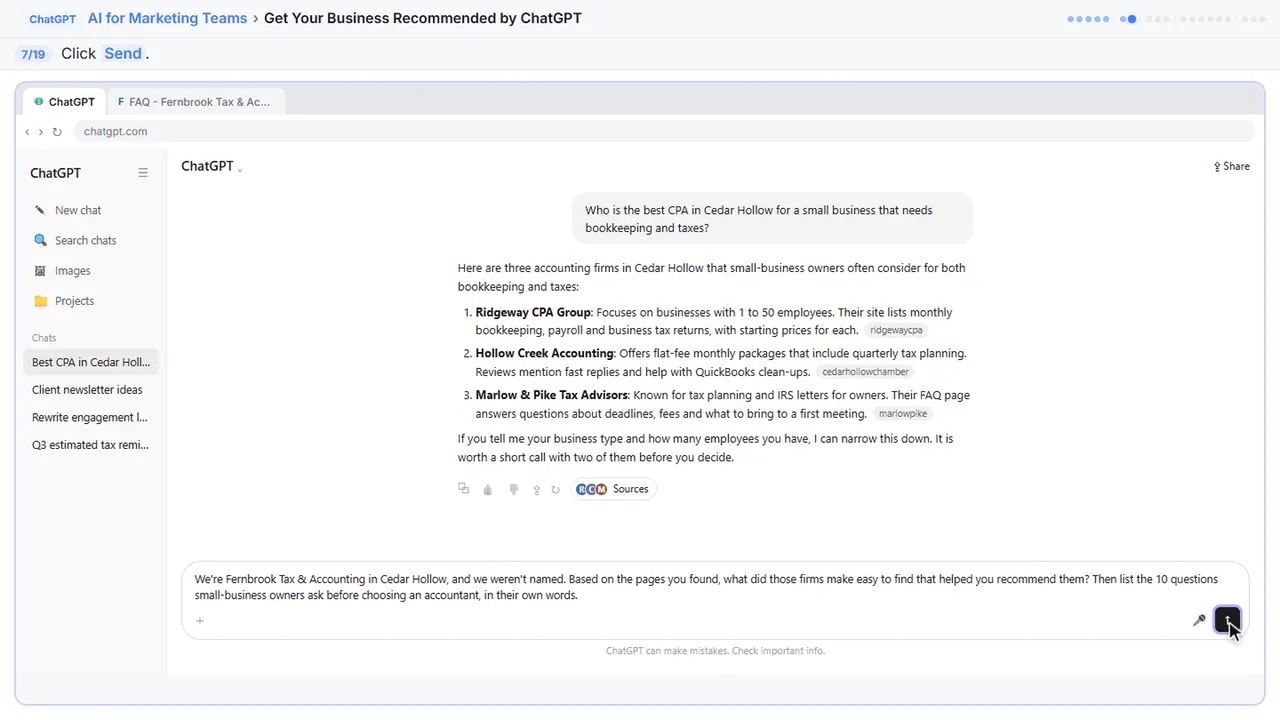Viewport: 1280px width, 720px height.
Task: Click the browser forward arrow
Action: coord(41,131)
